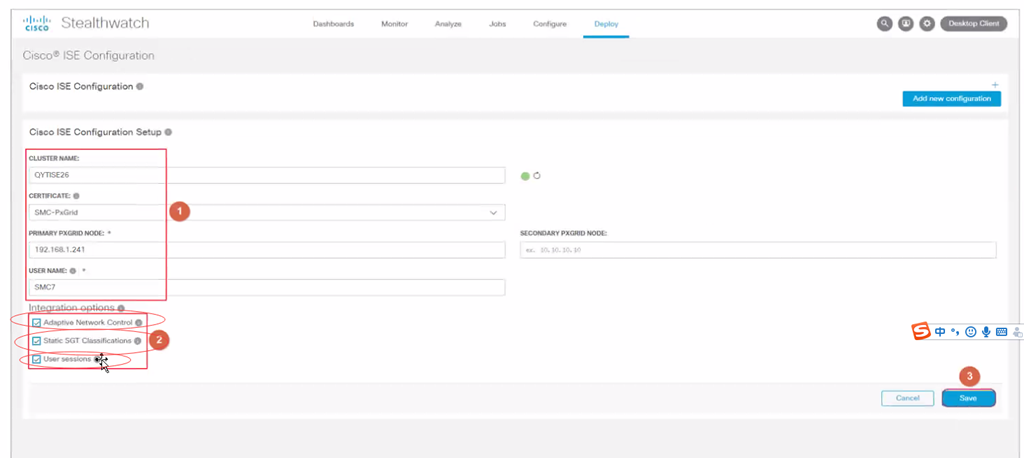Uncheck Adaptive Network Control checkbox

pyautogui.click(x=37, y=323)
